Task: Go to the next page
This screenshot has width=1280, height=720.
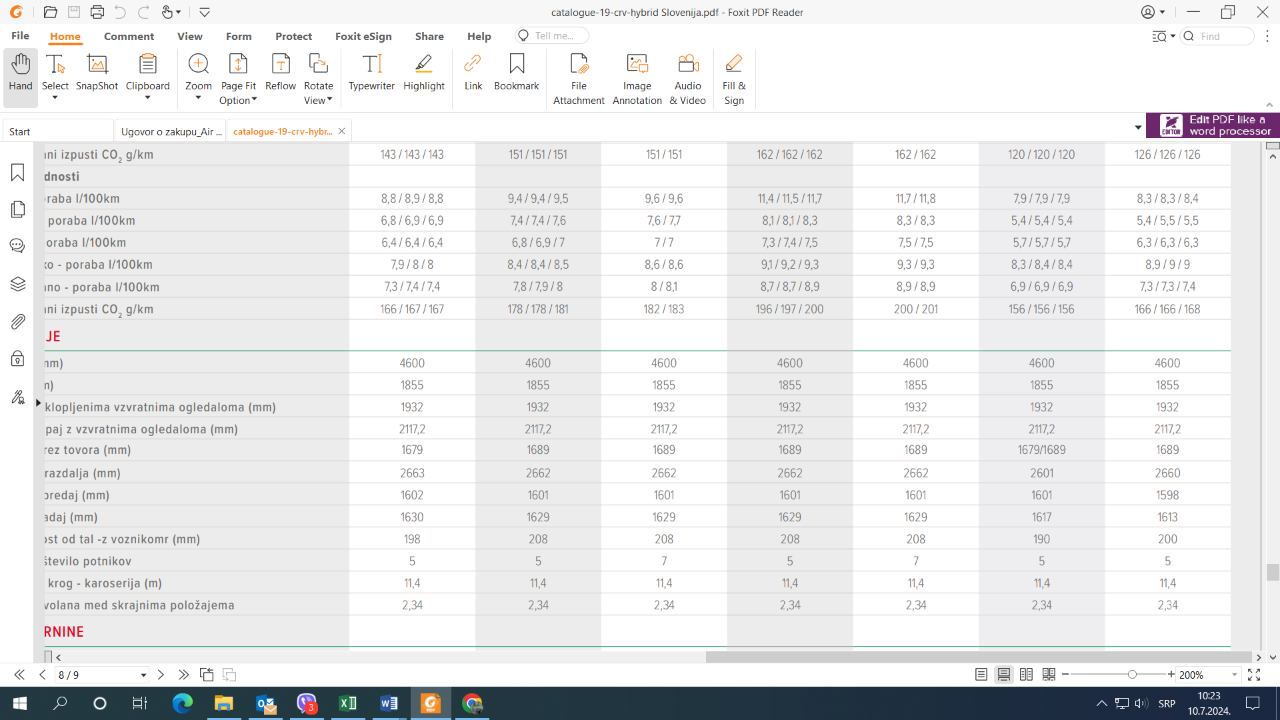Action: pyautogui.click(x=161, y=675)
